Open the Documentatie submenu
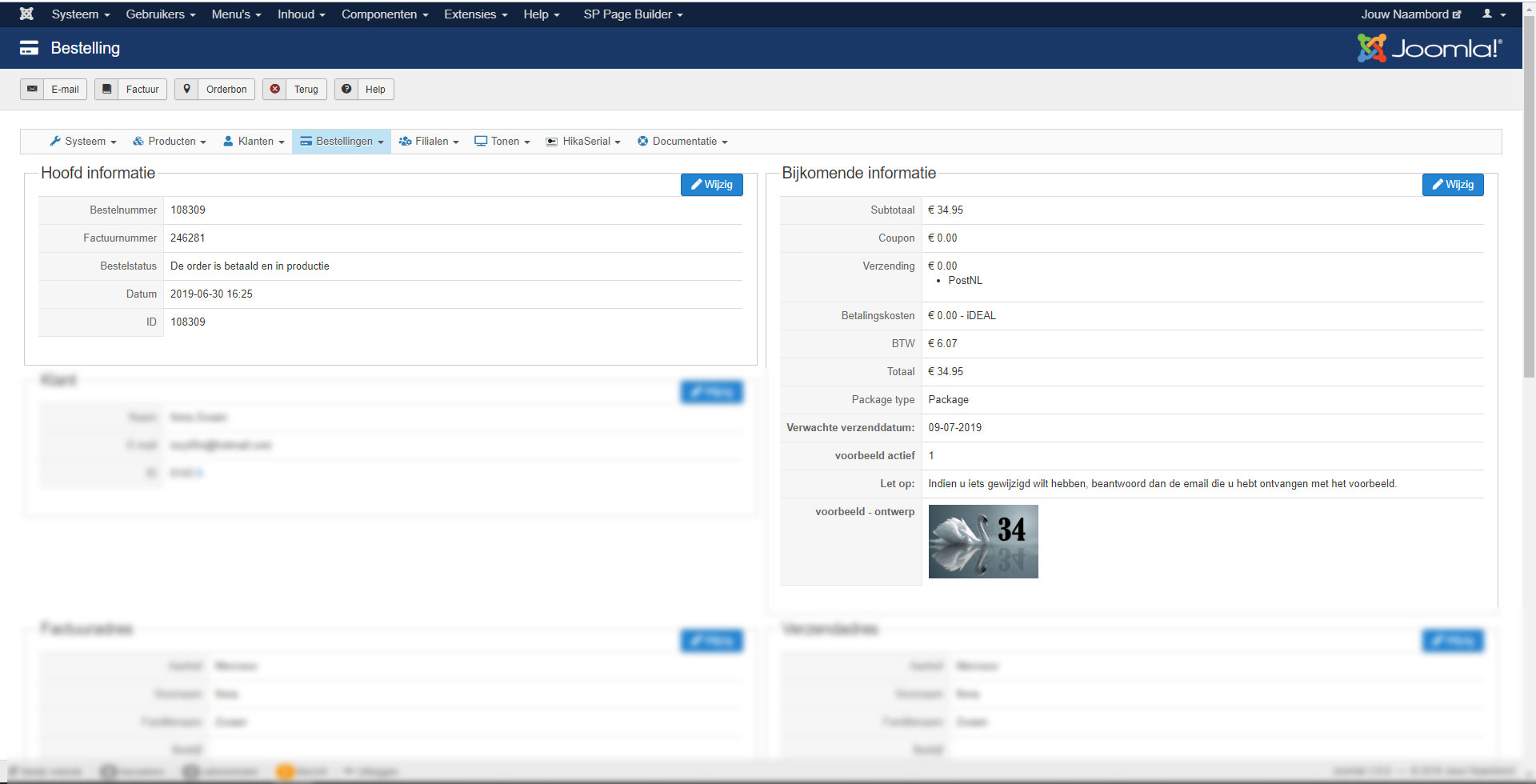The width and height of the screenshot is (1536, 784). pos(682,142)
